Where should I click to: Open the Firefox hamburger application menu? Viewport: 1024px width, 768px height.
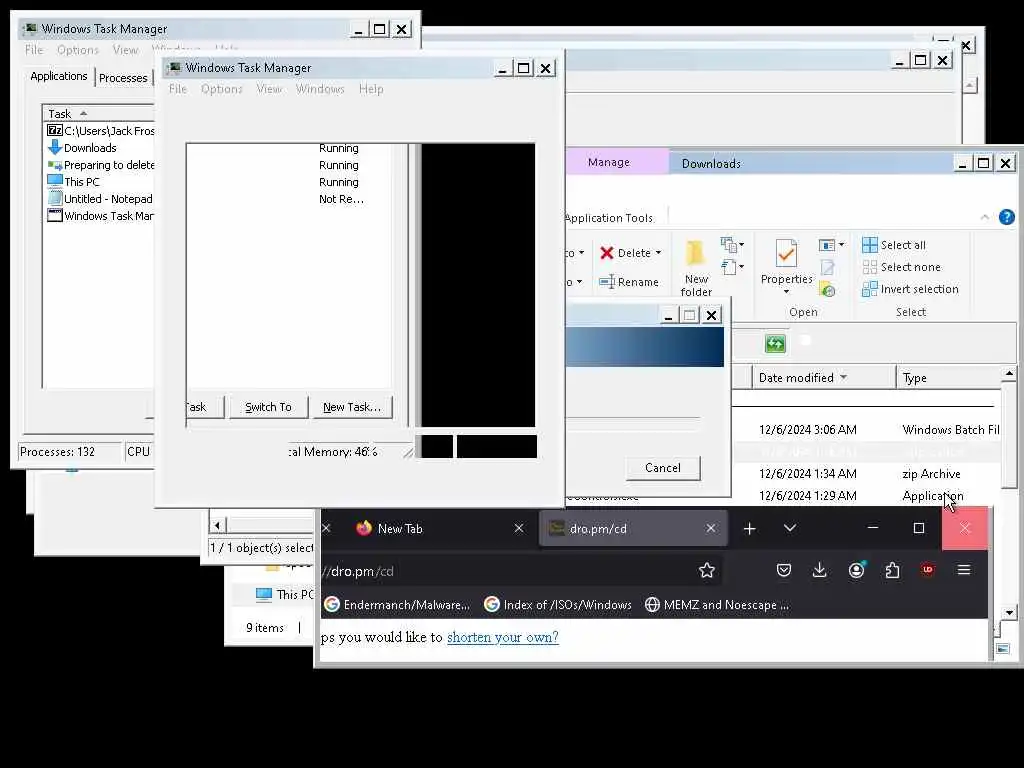(x=964, y=570)
